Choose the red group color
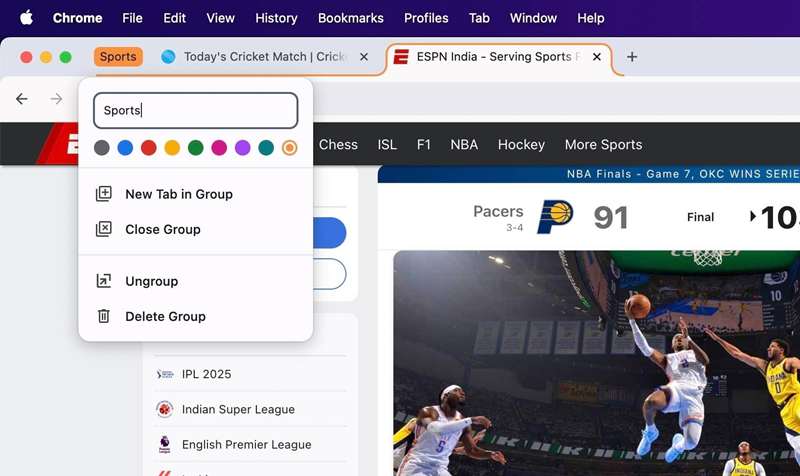Screen dimensions: 800x476 (148, 148)
